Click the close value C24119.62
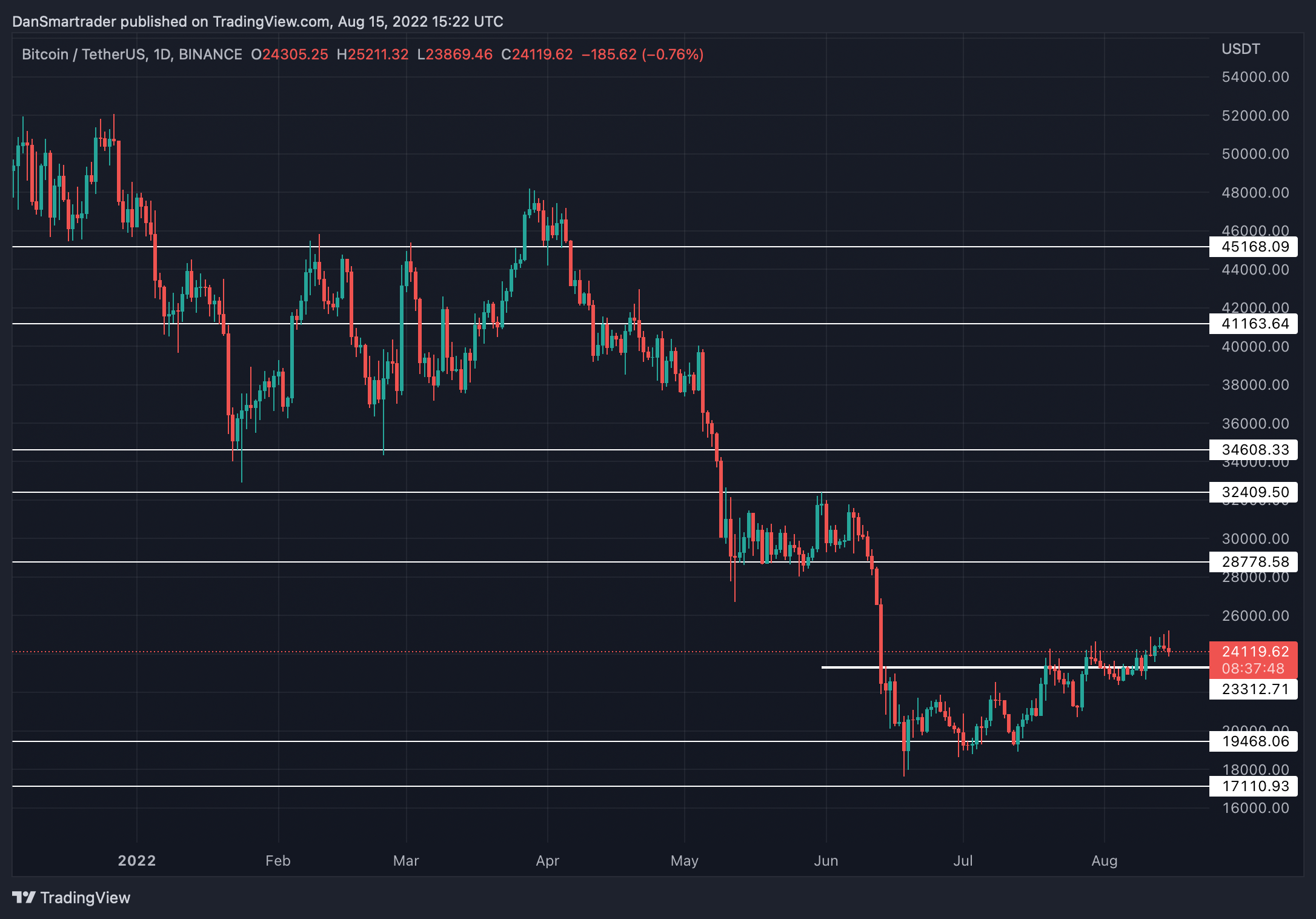1316x919 pixels. (x=537, y=55)
